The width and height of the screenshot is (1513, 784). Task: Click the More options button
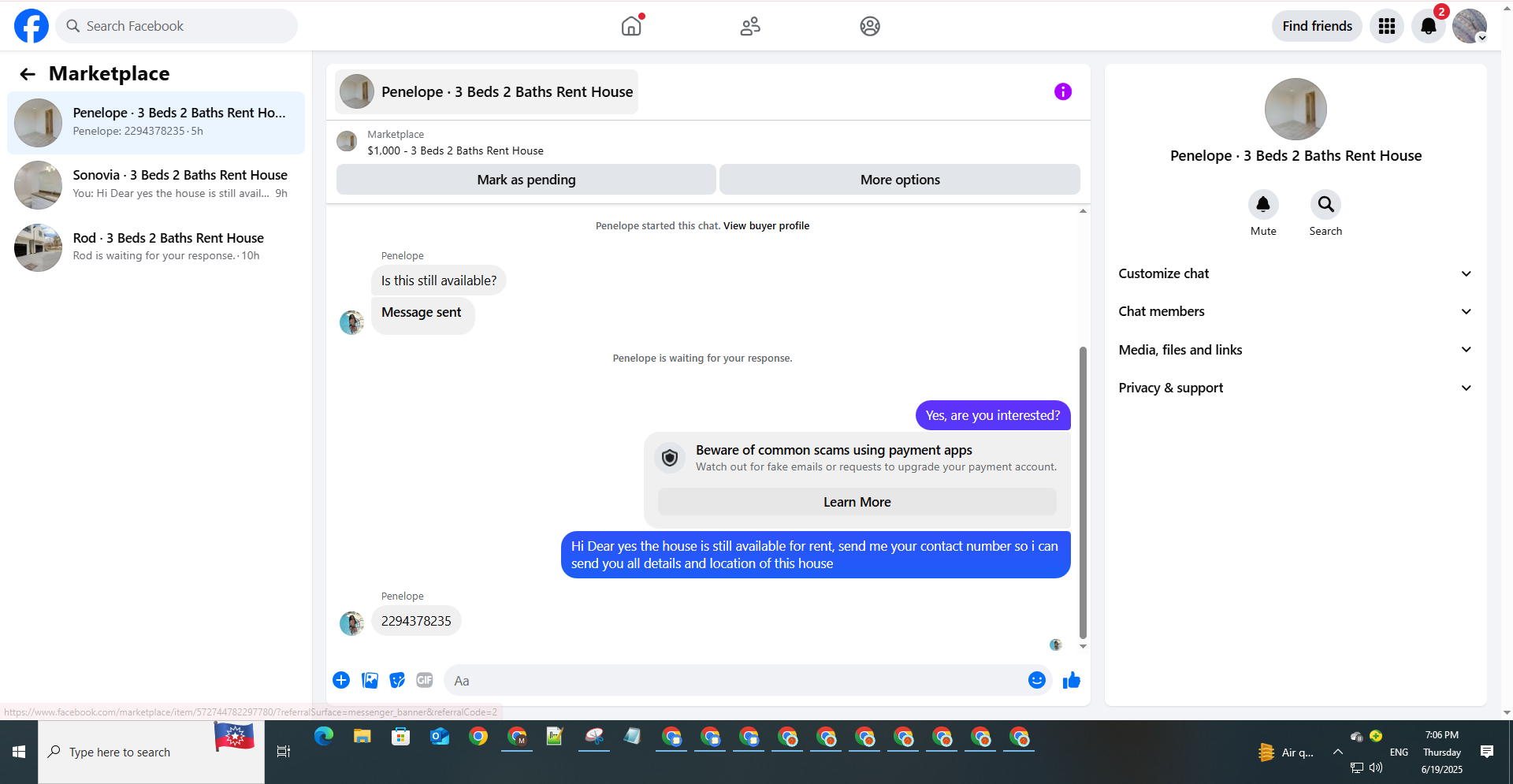[900, 180]
